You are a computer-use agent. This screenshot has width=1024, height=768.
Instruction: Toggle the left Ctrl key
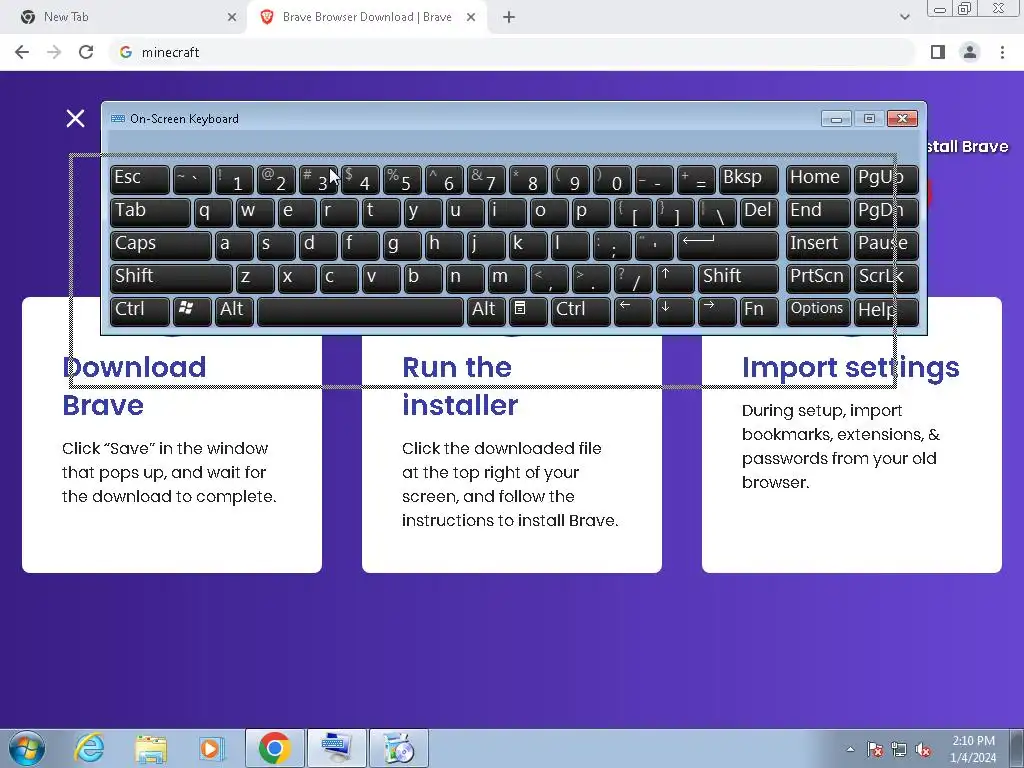140,310
